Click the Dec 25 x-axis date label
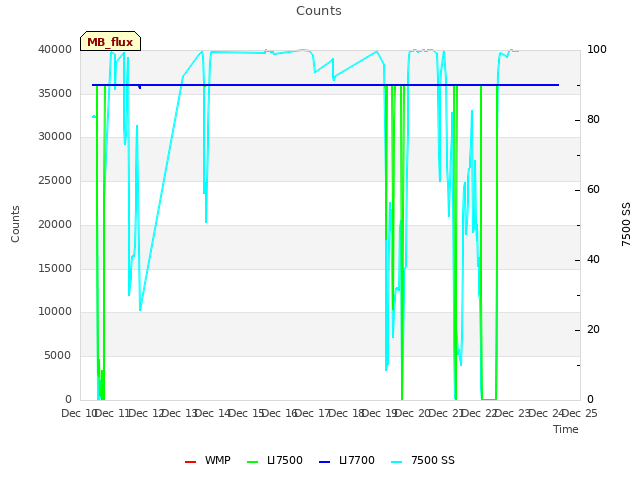640x480 pixels. pos(580,413)
